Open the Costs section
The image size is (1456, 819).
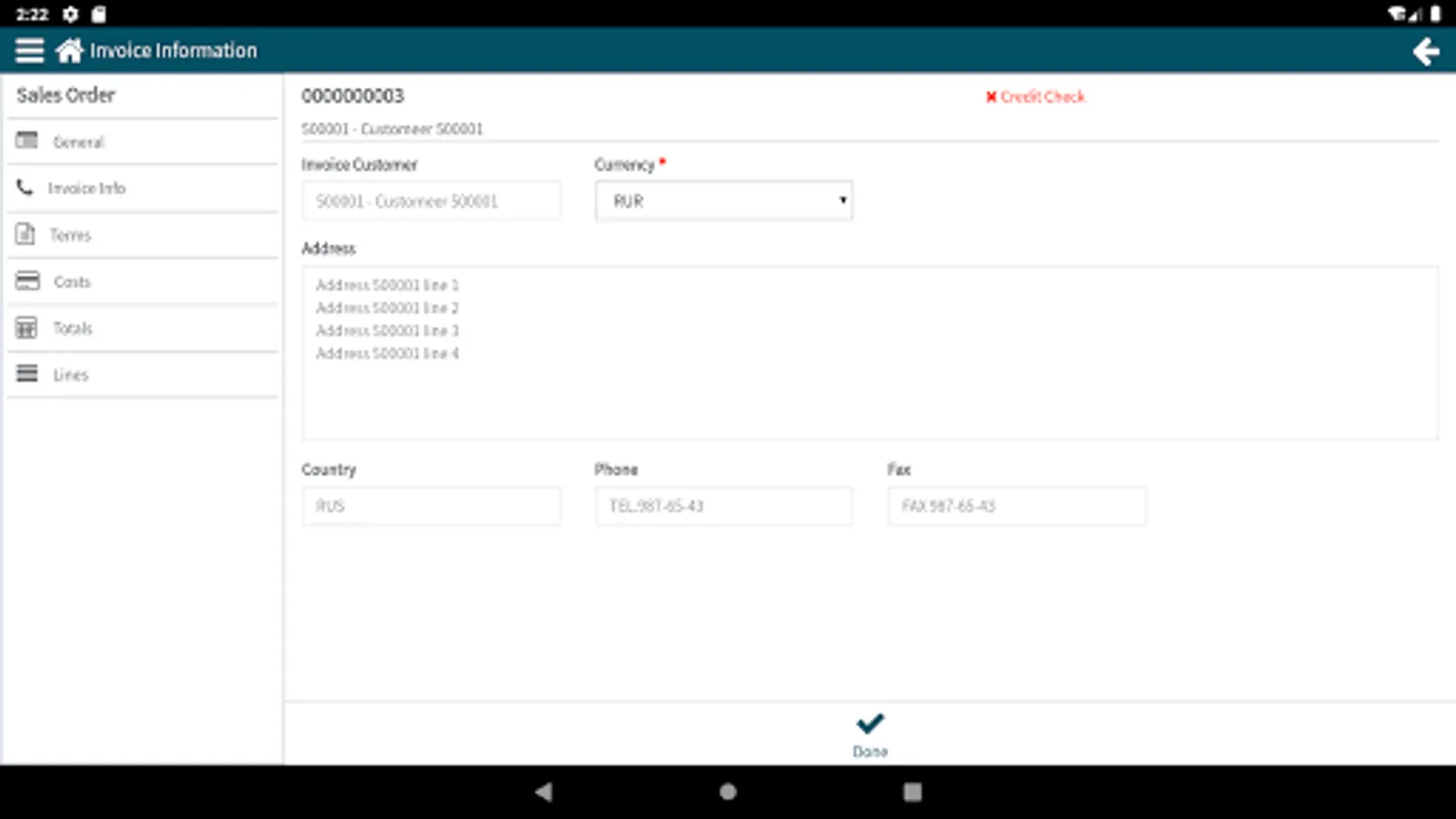click(143, 281)
